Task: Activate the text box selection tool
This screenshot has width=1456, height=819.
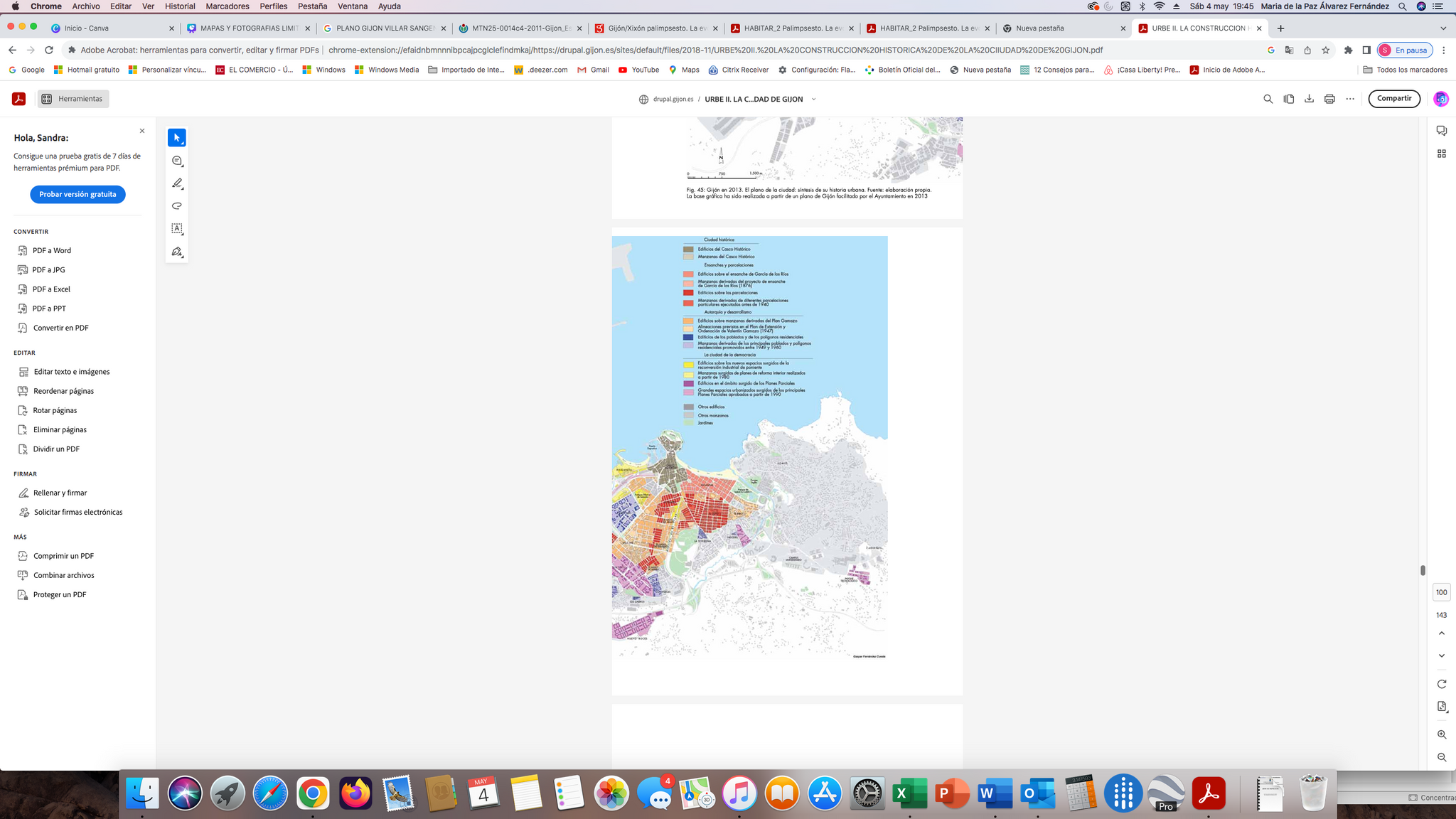Action: pyautogui.click(x=177, y=229)
